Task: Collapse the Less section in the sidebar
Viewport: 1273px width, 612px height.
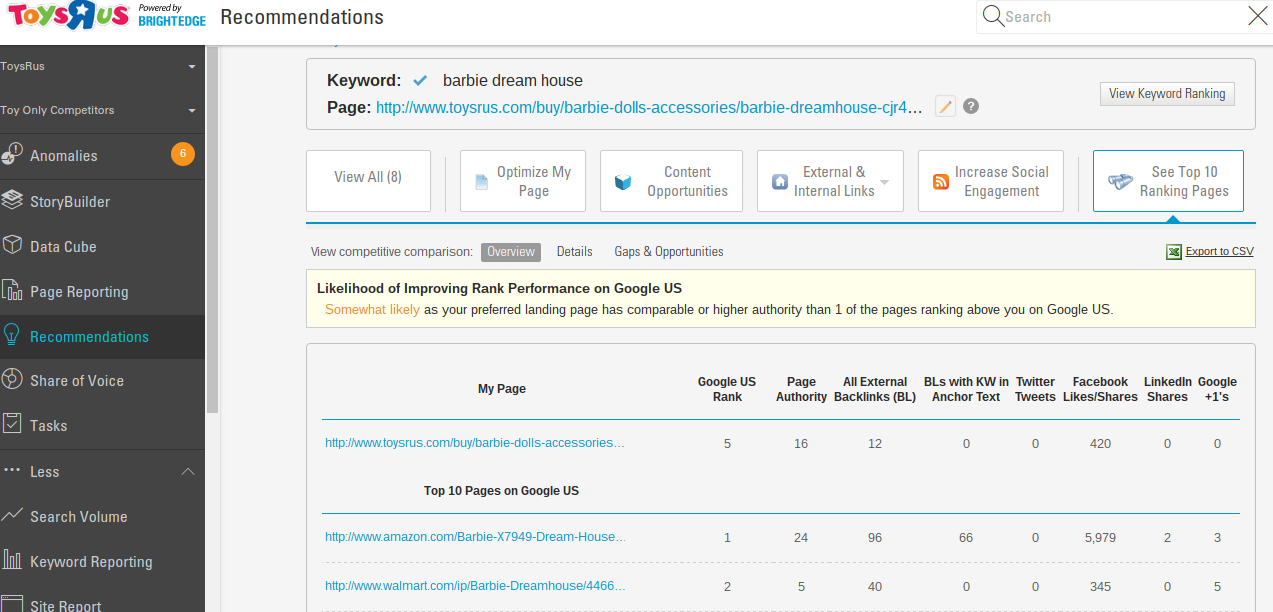Action: [188, 471]
